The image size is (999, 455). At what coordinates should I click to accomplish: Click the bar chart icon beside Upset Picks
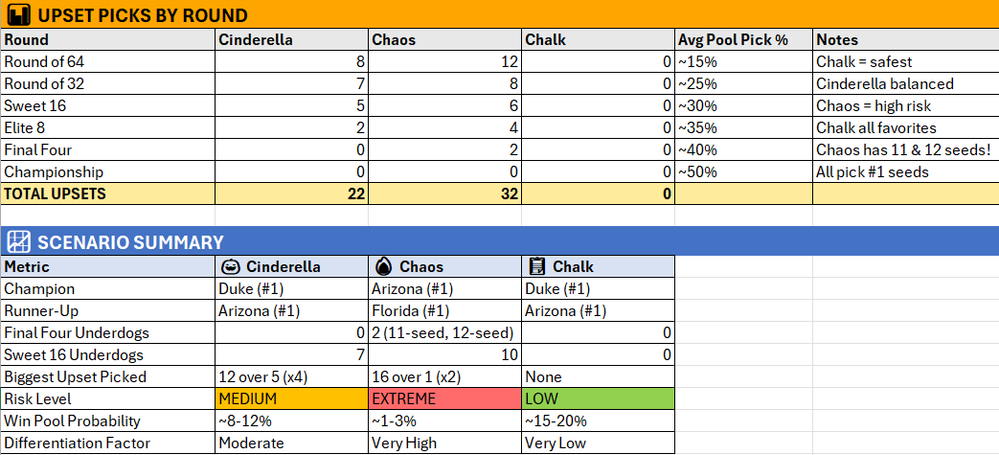pos(19,15)
